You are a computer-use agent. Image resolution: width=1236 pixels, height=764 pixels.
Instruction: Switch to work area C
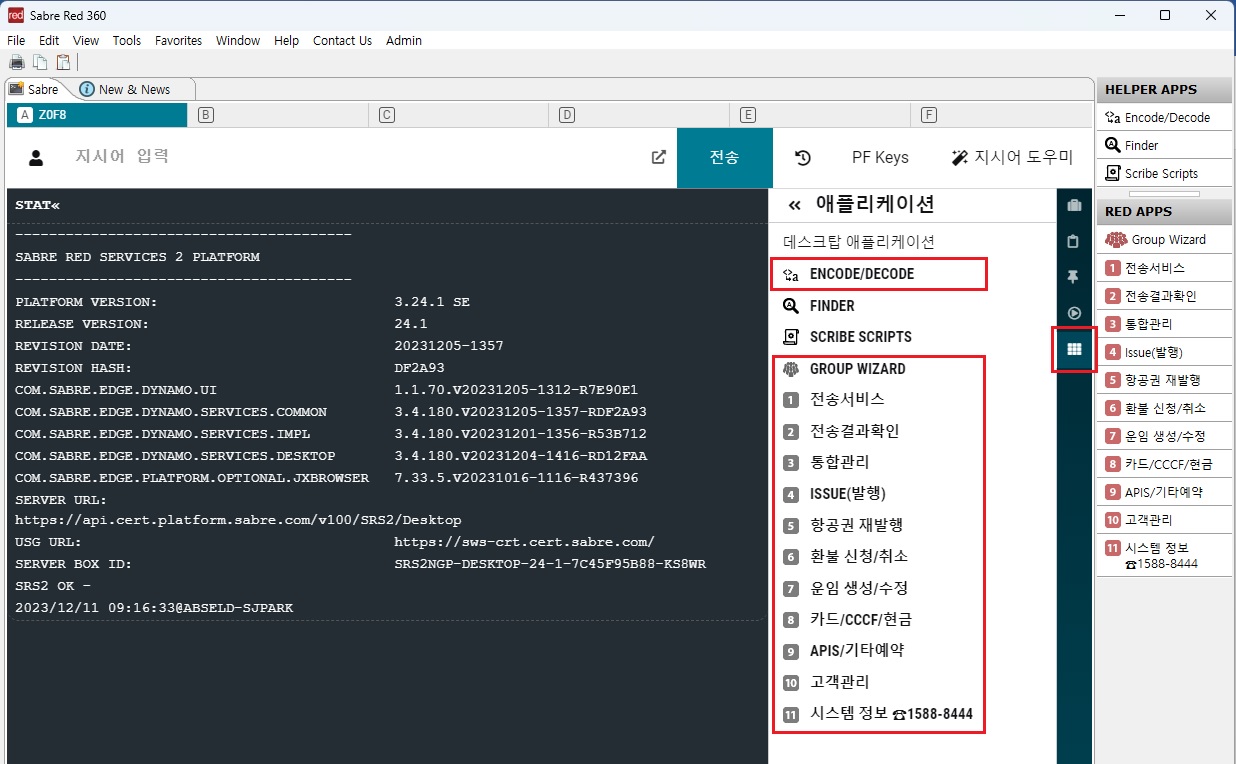(x=459, y=115)
